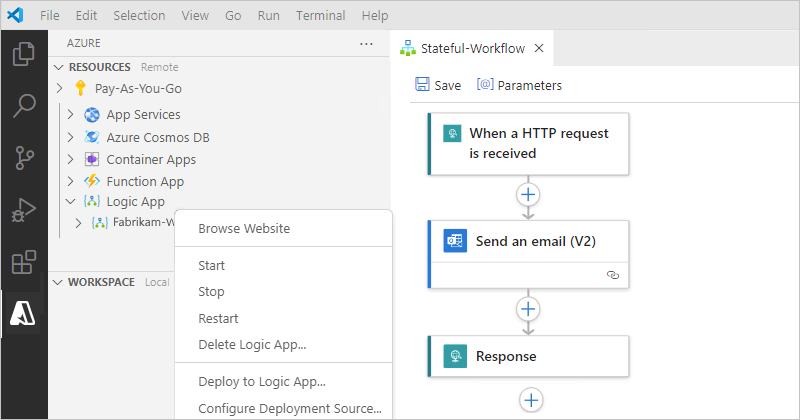Expand the App Services tree node

click(x=71, y=115)
